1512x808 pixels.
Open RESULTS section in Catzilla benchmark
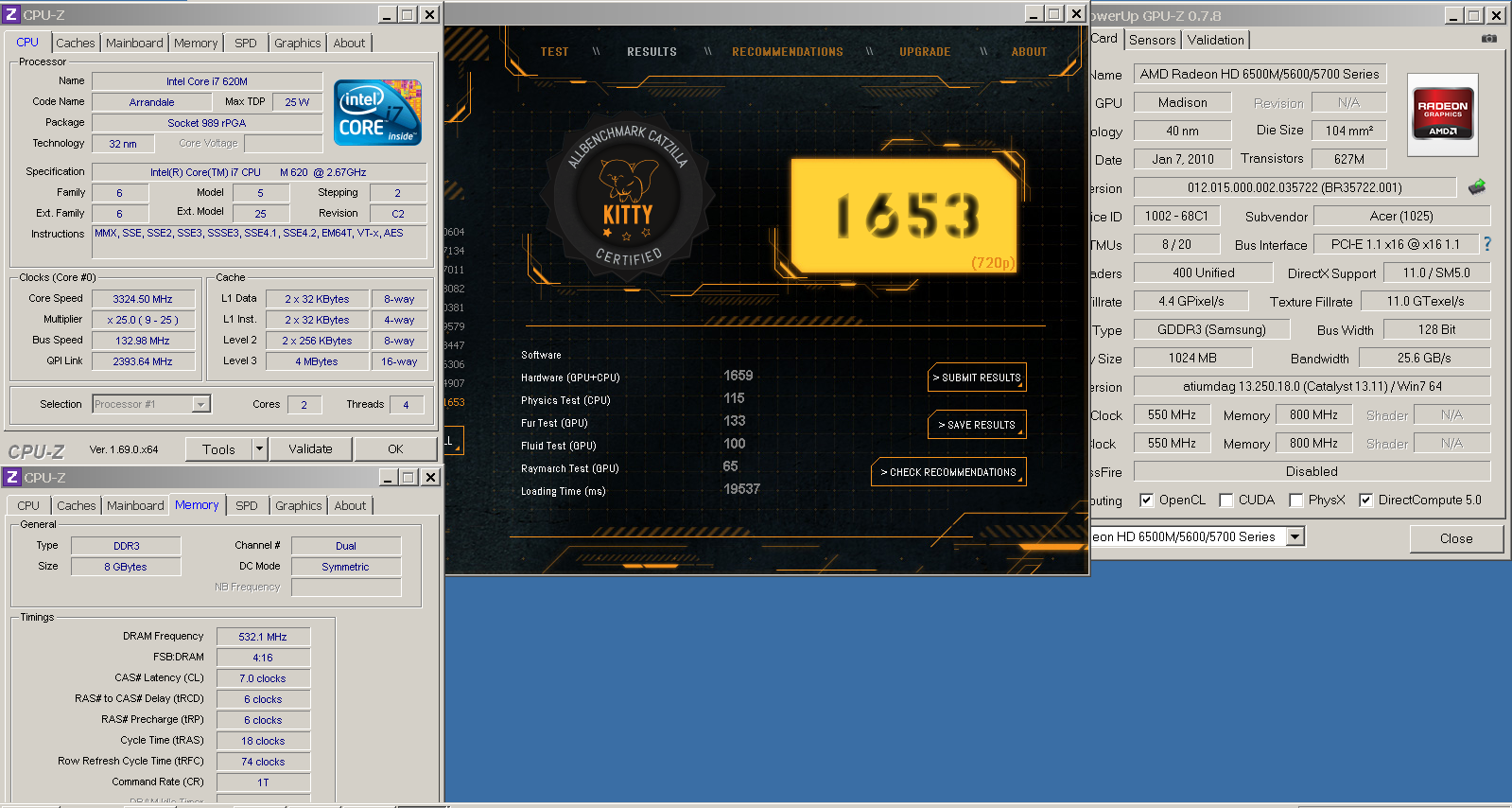[x=652, y=52]
